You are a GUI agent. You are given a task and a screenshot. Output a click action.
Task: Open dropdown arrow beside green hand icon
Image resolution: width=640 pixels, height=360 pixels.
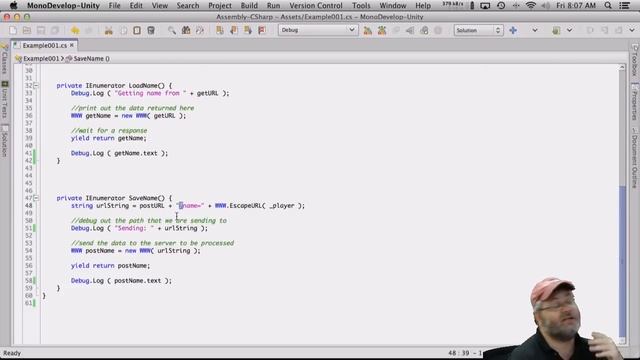[x=569, y=30]
